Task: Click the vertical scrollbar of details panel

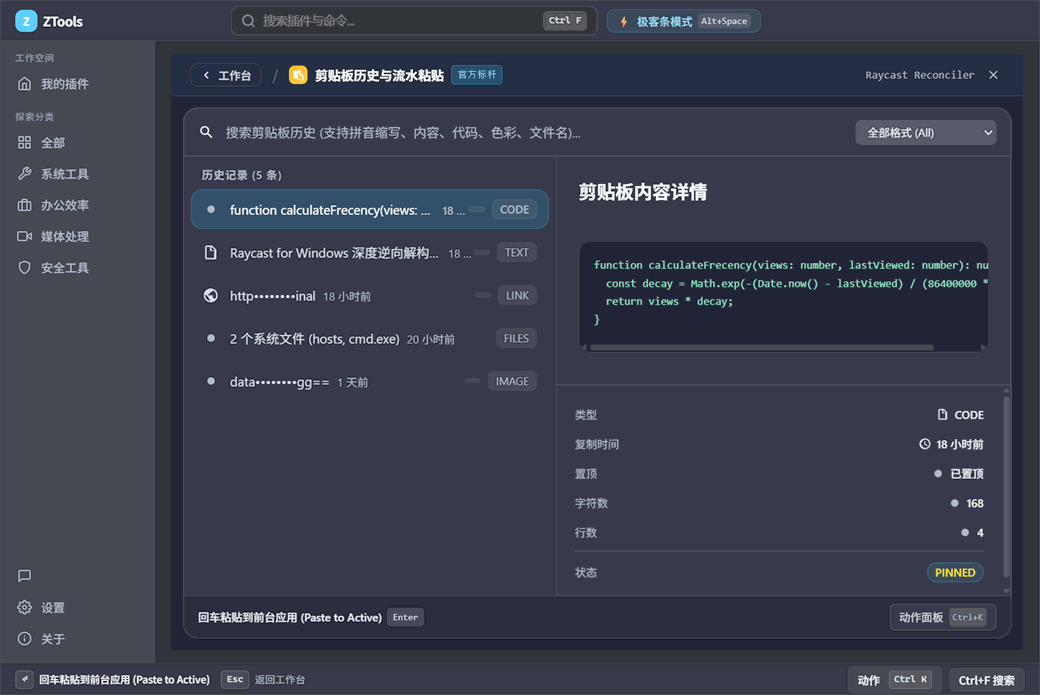Action: tap(1006, 486)
